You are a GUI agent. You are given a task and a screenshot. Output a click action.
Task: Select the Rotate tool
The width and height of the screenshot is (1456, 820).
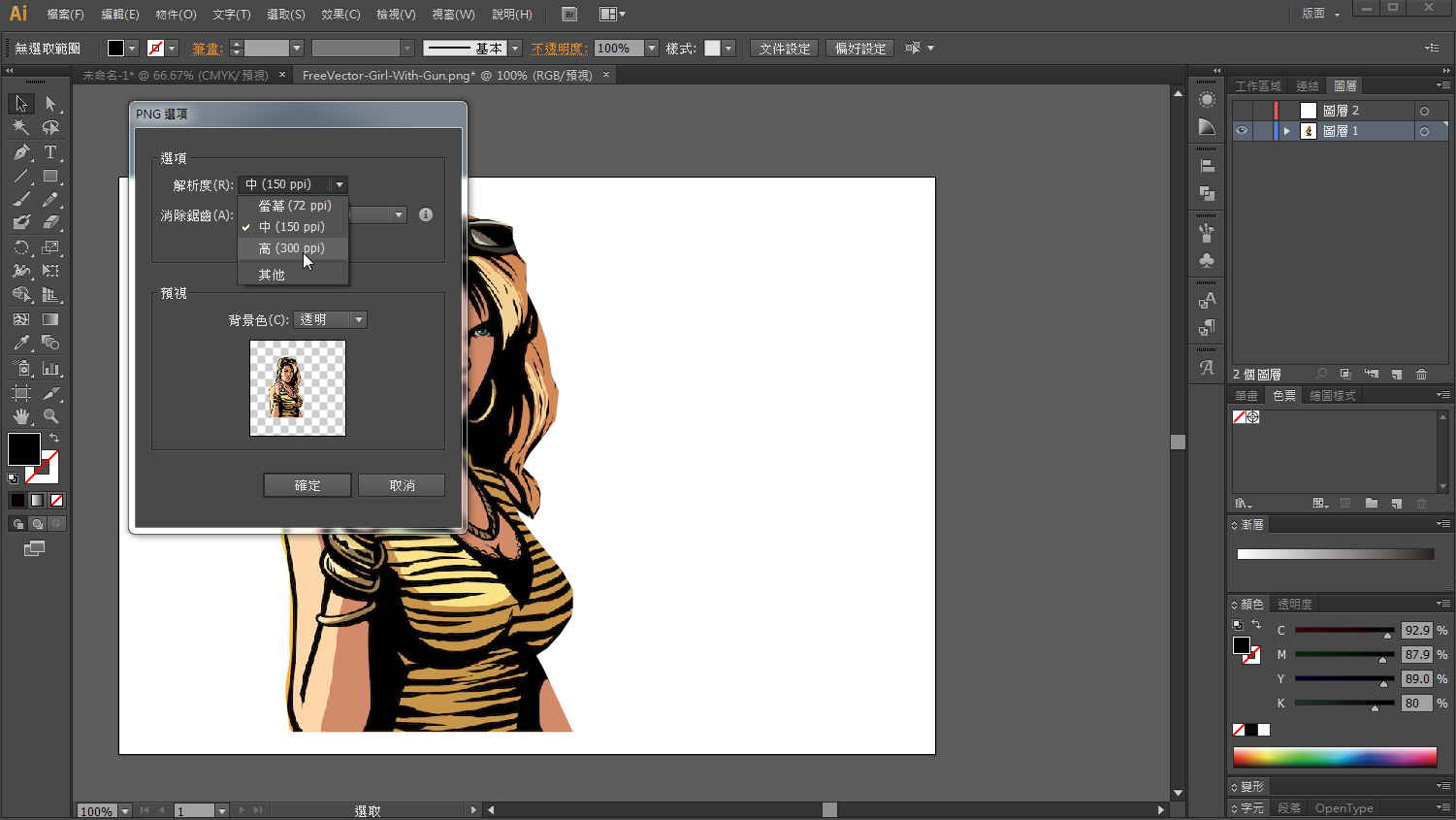21,247
